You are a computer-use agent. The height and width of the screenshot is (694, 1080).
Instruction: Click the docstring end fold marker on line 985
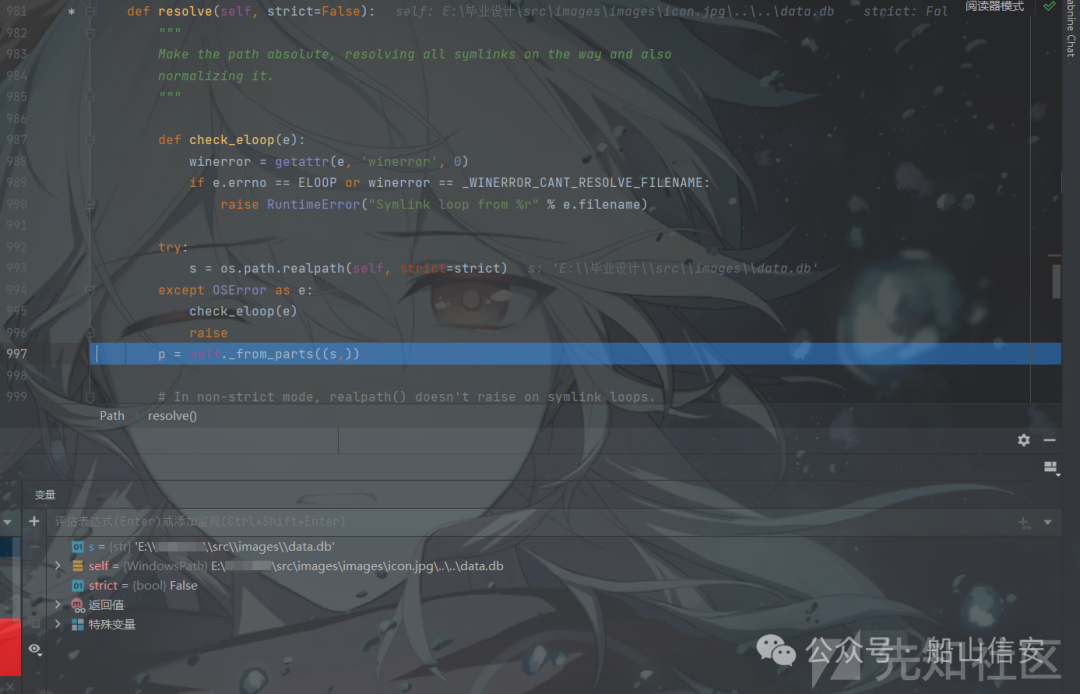click(x=90, y=97)
